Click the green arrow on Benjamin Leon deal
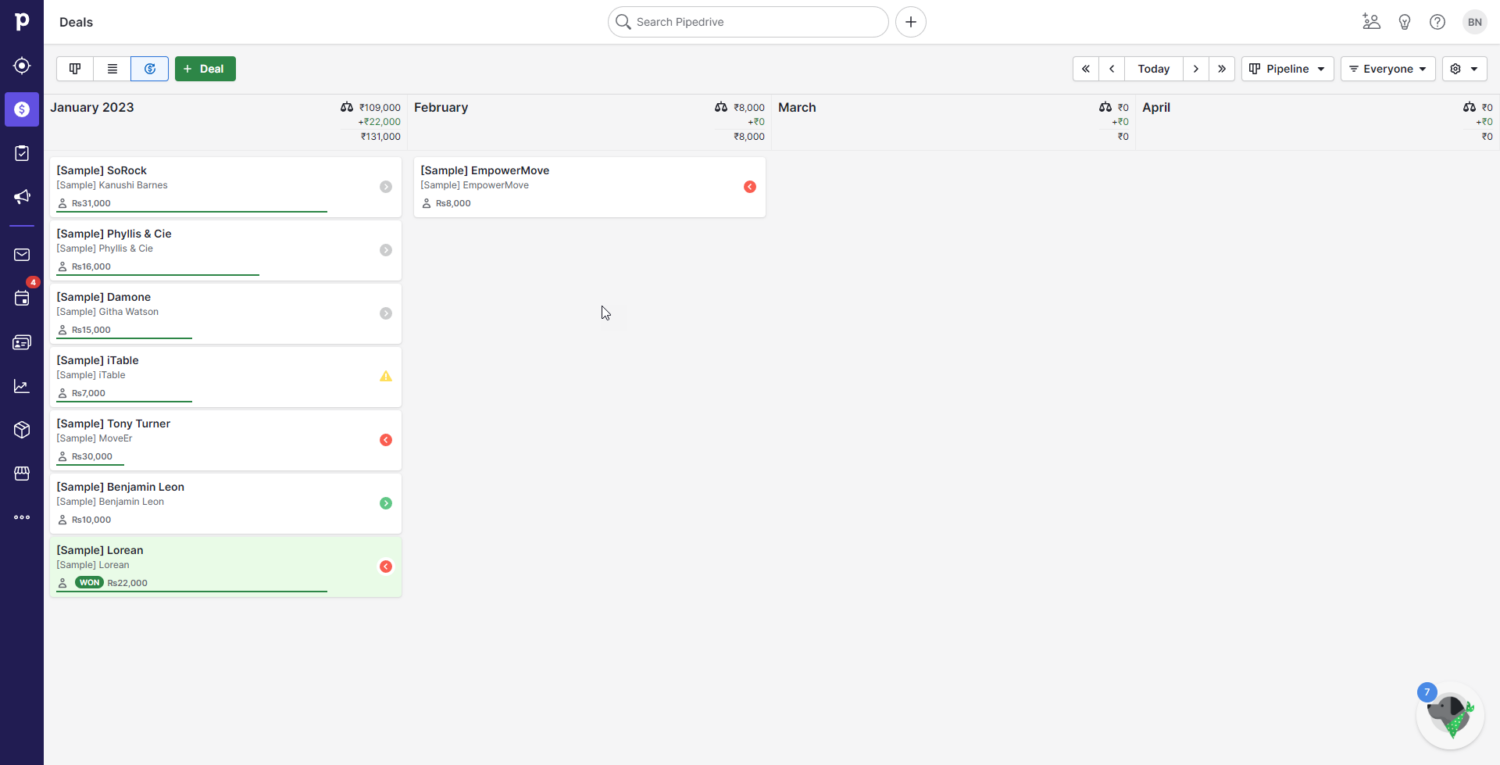1500x765 pixels. [x=386, y=503]
